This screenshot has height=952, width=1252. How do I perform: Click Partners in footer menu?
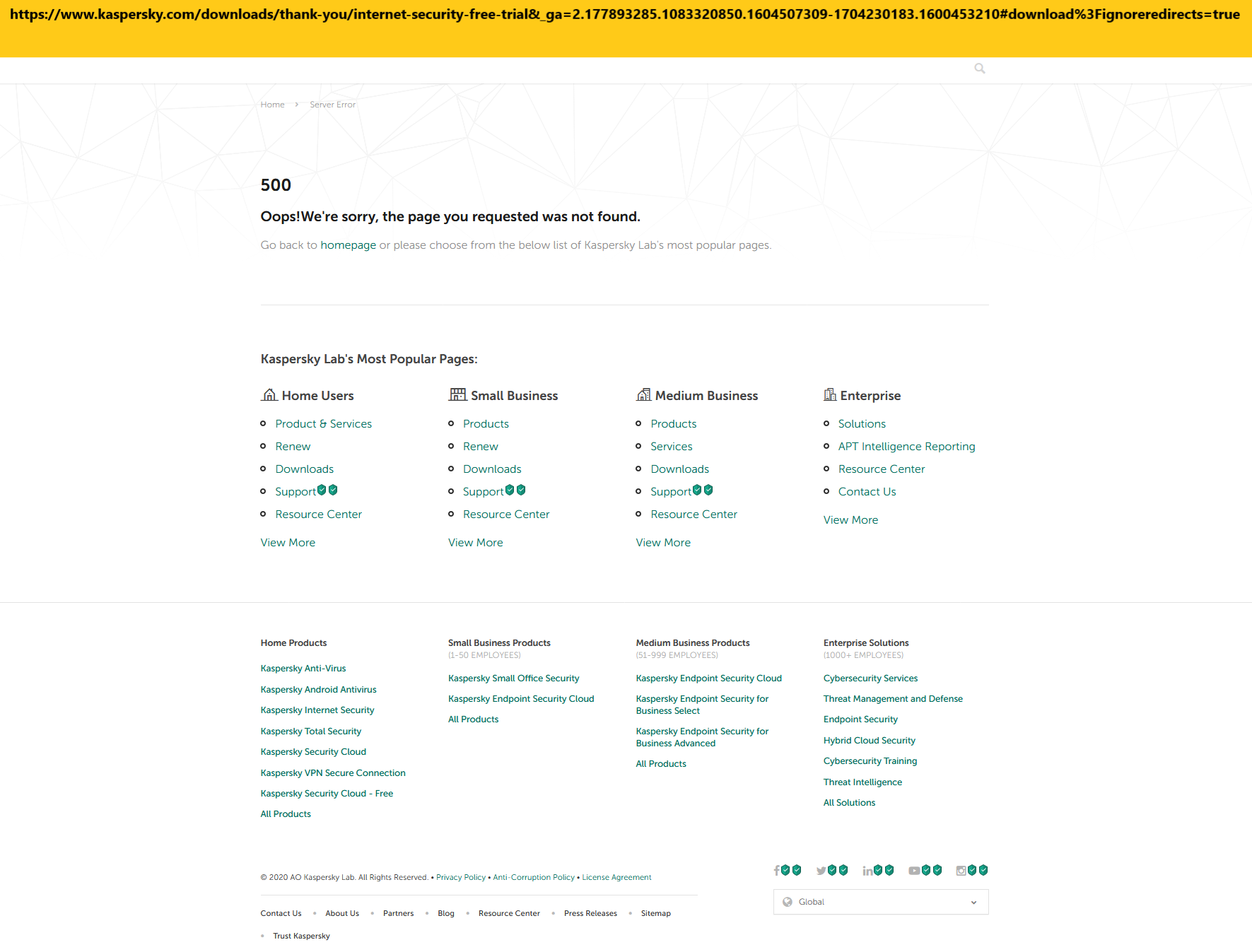click(398, 913)
